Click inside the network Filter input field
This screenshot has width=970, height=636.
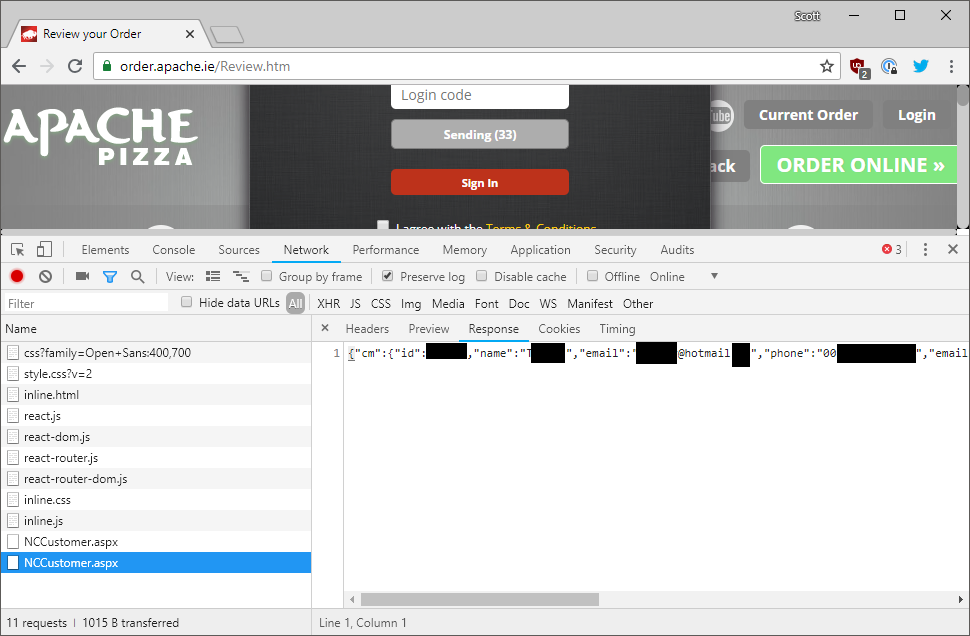click(x=85, y=302)
